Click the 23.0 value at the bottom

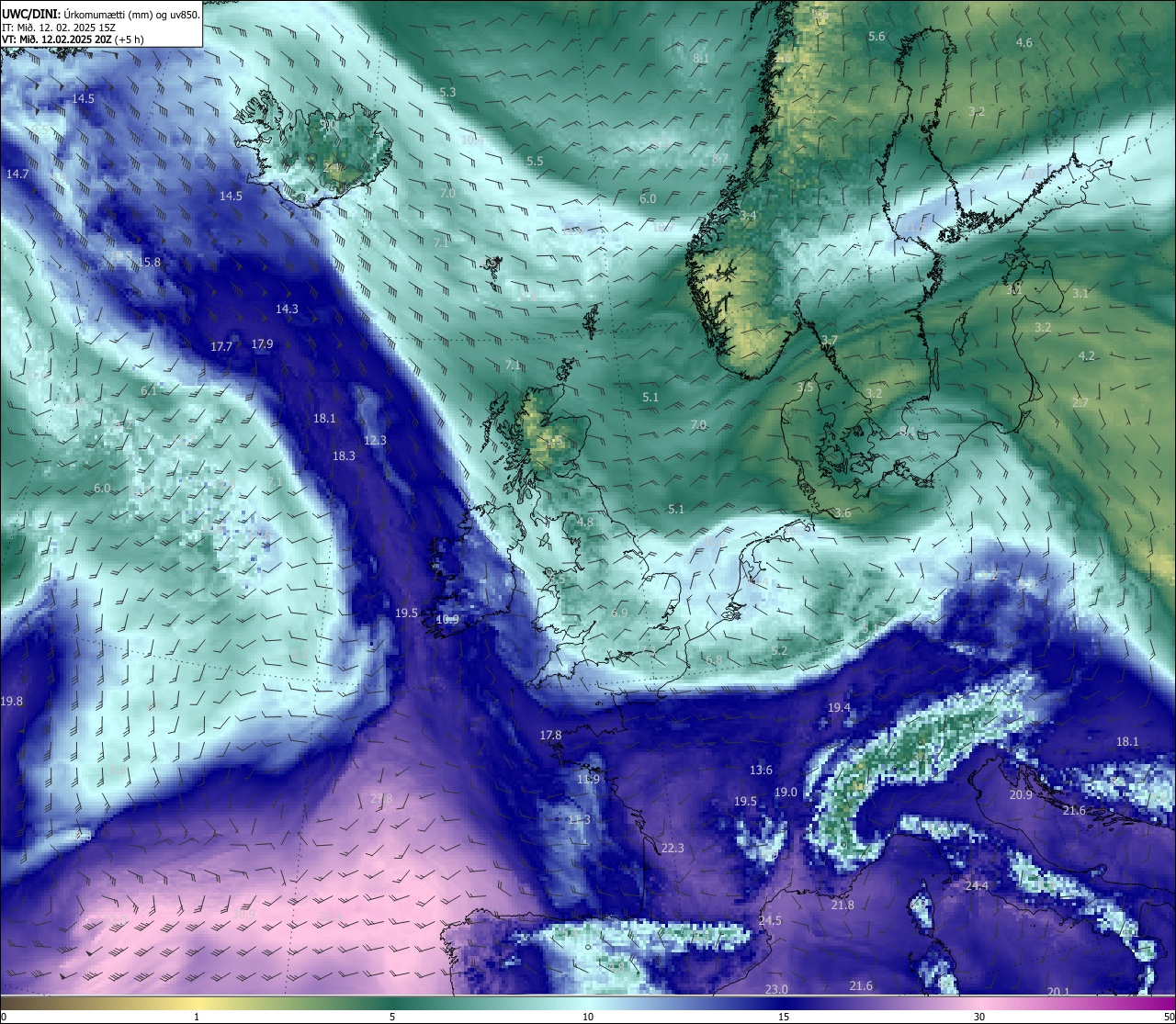pyautogui.click(x=776, y=988)
